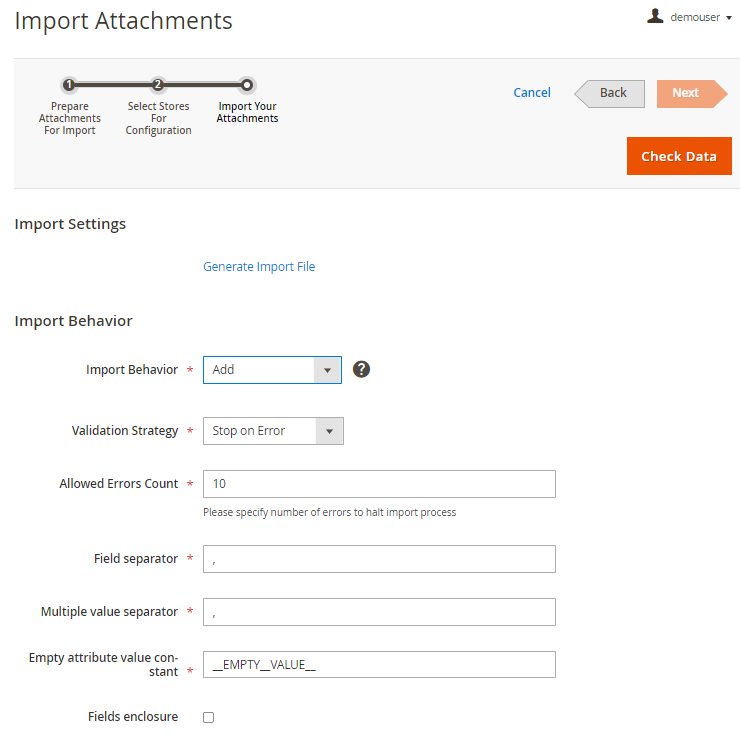The height and width of the screenshot is (742, 740).
Task: Click the Cancel link
Action: [532, 93]
